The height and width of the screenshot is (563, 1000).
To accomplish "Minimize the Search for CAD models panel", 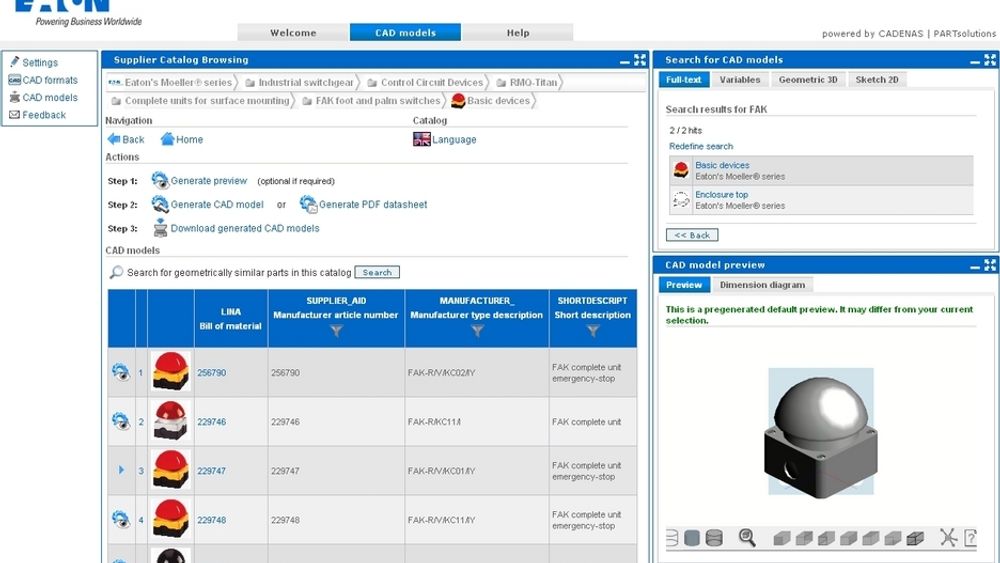I will [x=974, y=62].
